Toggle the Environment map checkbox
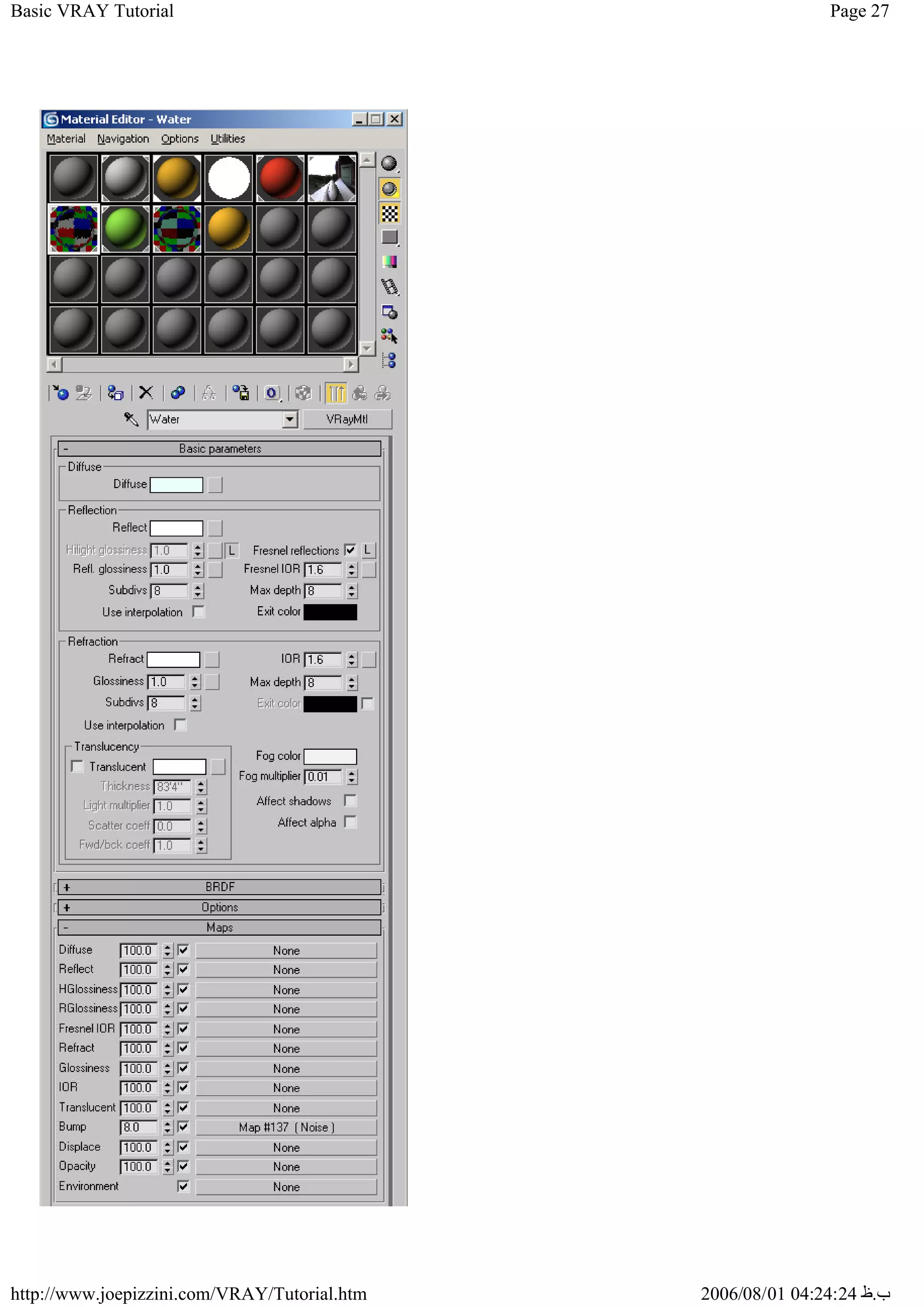This screenshot has width=924, height=1307. (183, 1187)
